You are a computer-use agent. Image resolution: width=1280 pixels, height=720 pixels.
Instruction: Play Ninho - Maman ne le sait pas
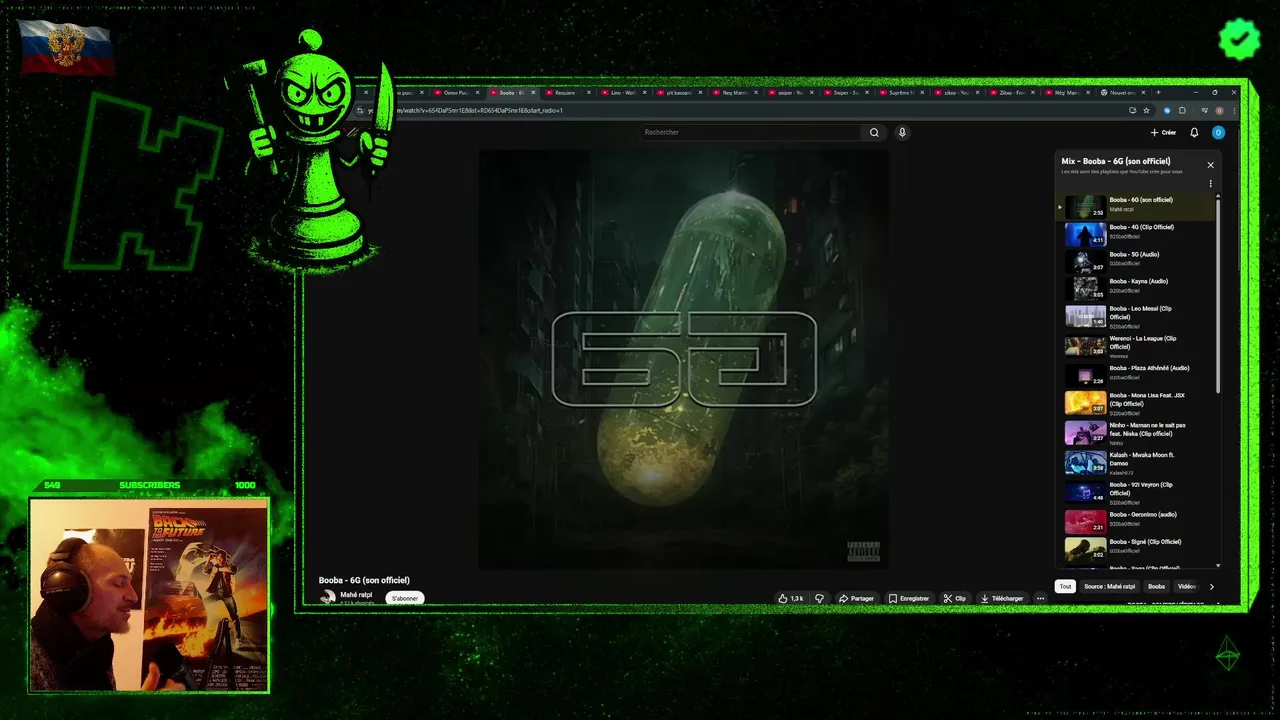tap(1137, 432)
